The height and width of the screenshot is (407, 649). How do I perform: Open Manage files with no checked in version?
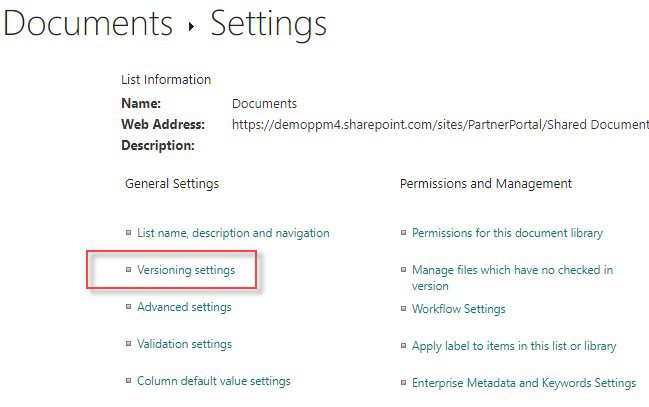coord(512,278)
